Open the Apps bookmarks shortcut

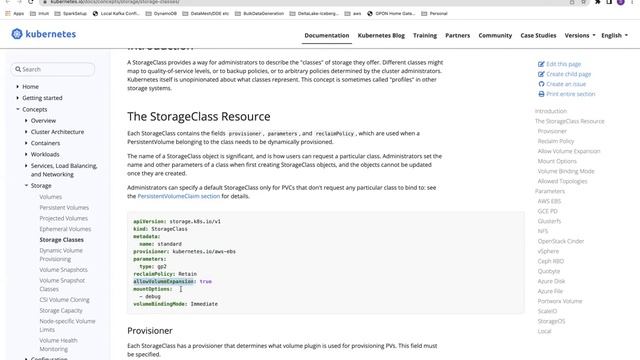(x=14, y=13)
